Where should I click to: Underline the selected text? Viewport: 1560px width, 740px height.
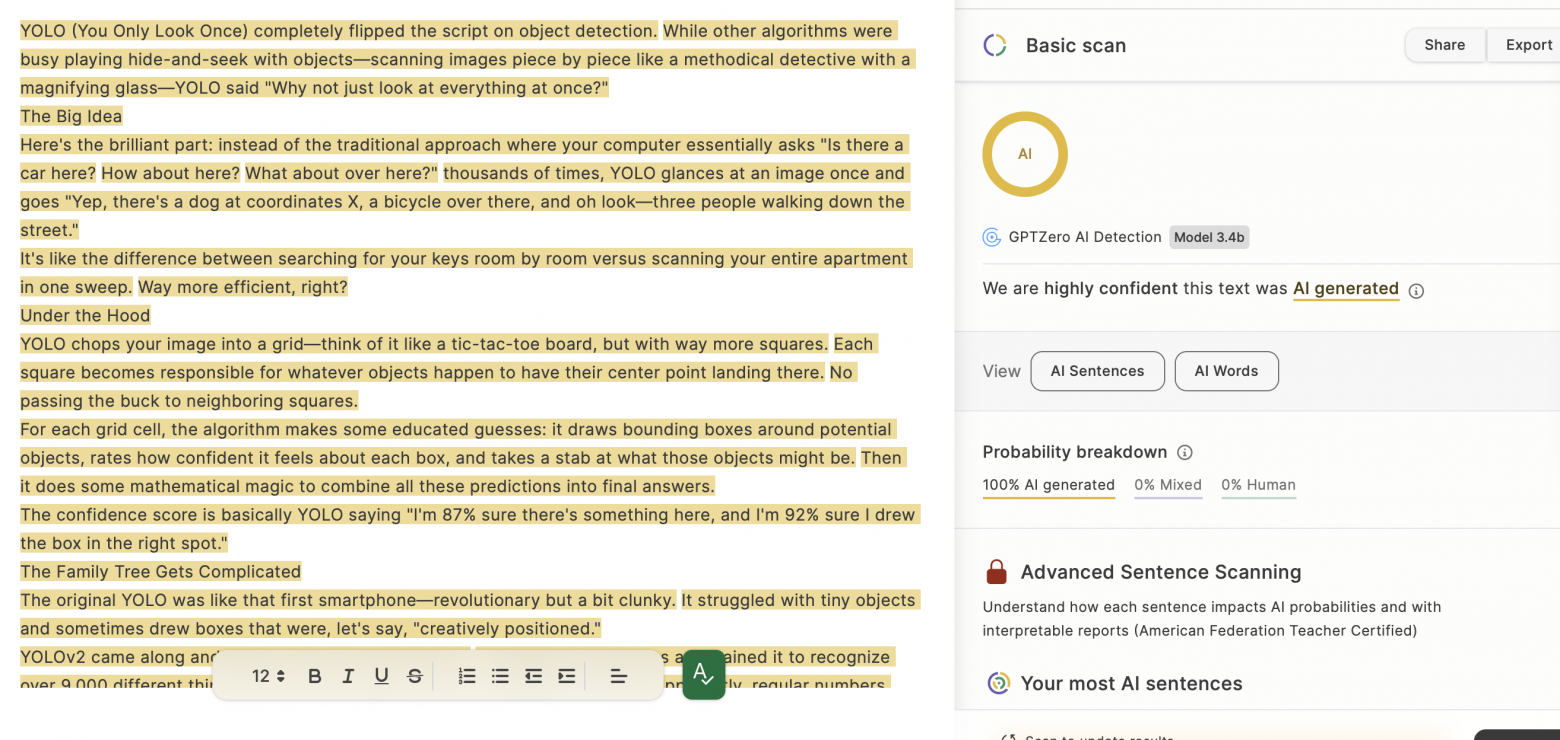pos(381,676)
